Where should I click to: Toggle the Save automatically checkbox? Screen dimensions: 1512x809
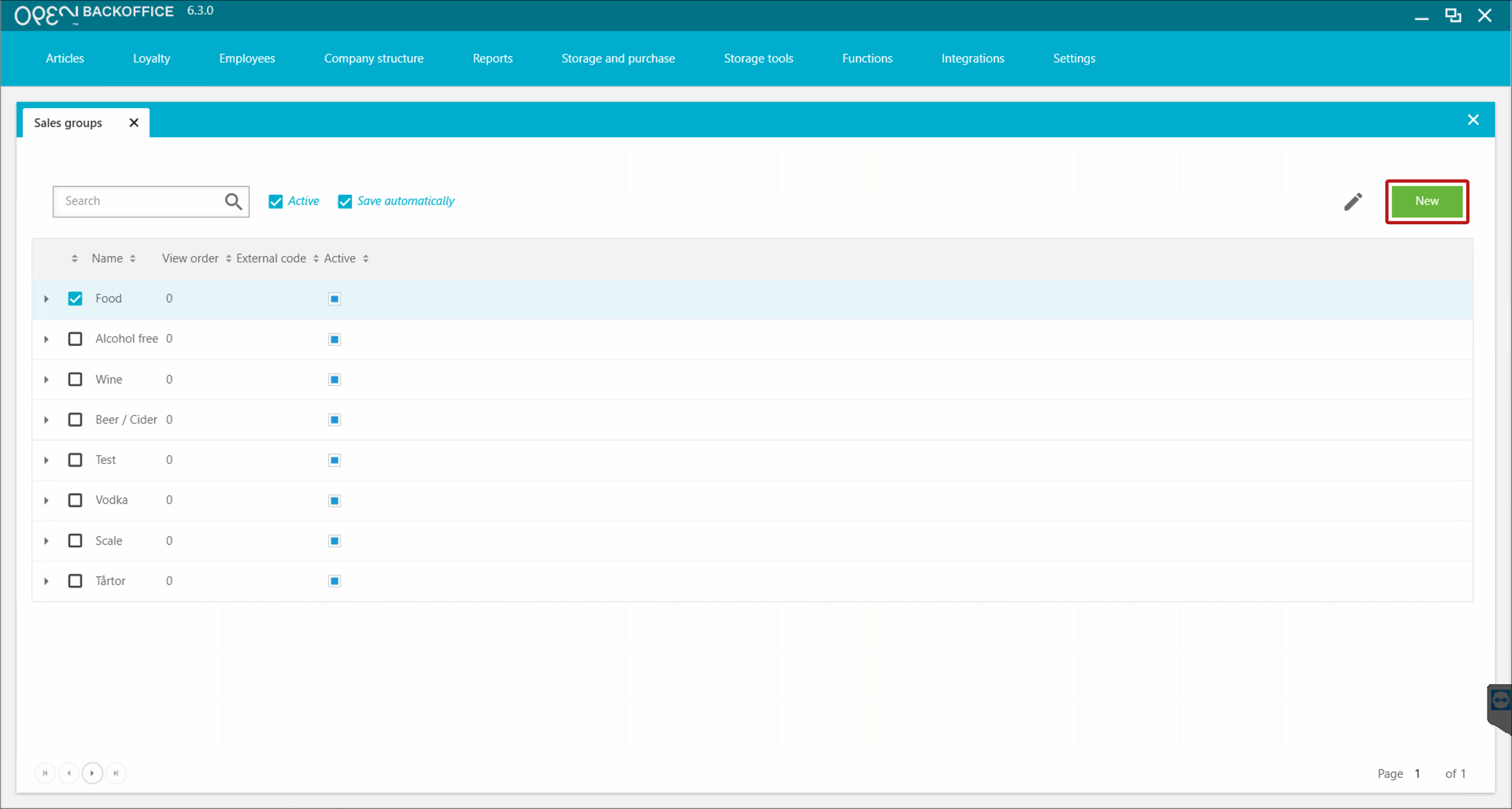click(x=345, y=201)
